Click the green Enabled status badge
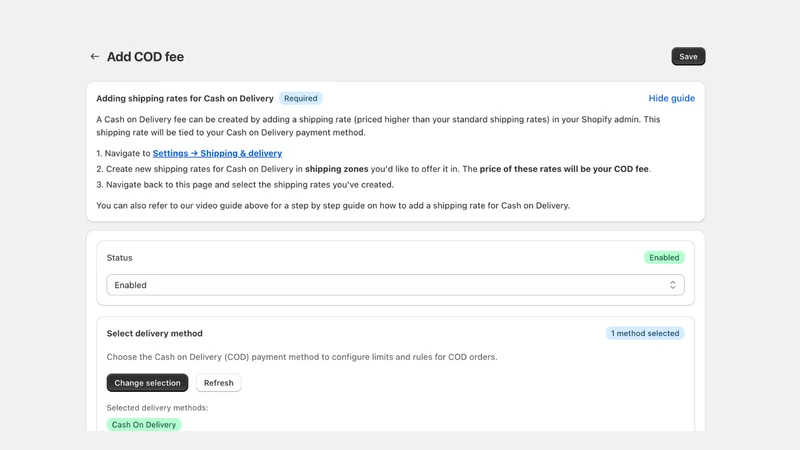This screenshot has height=450, width=800. 664,258
